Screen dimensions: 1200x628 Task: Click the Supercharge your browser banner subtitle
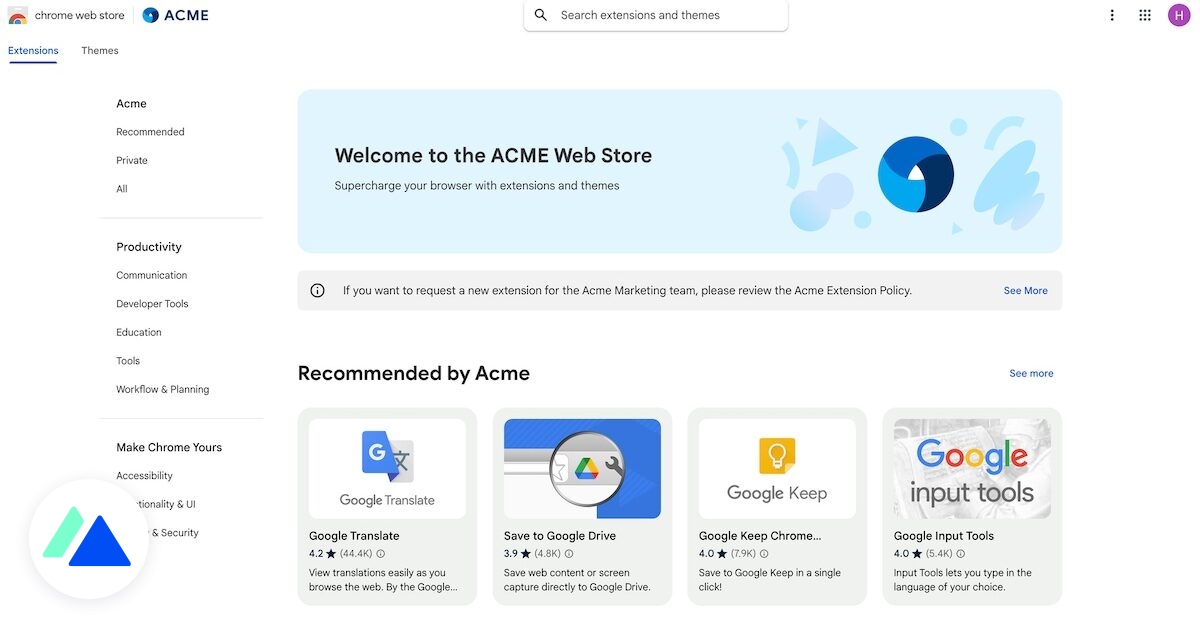(477, 186)
